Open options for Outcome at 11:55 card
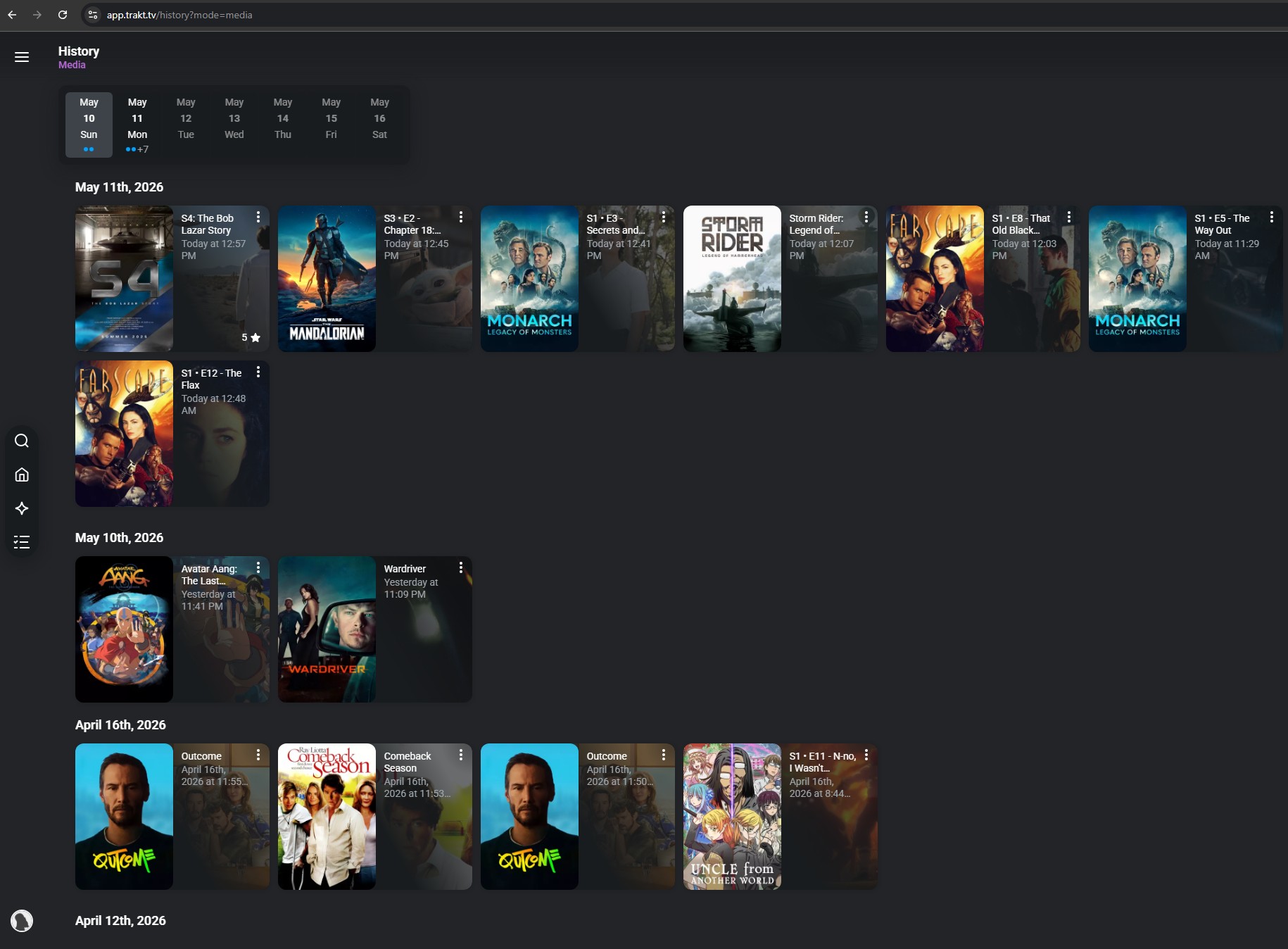The image size is (1288, 949). pyautogui.click(x=258, y=755)
